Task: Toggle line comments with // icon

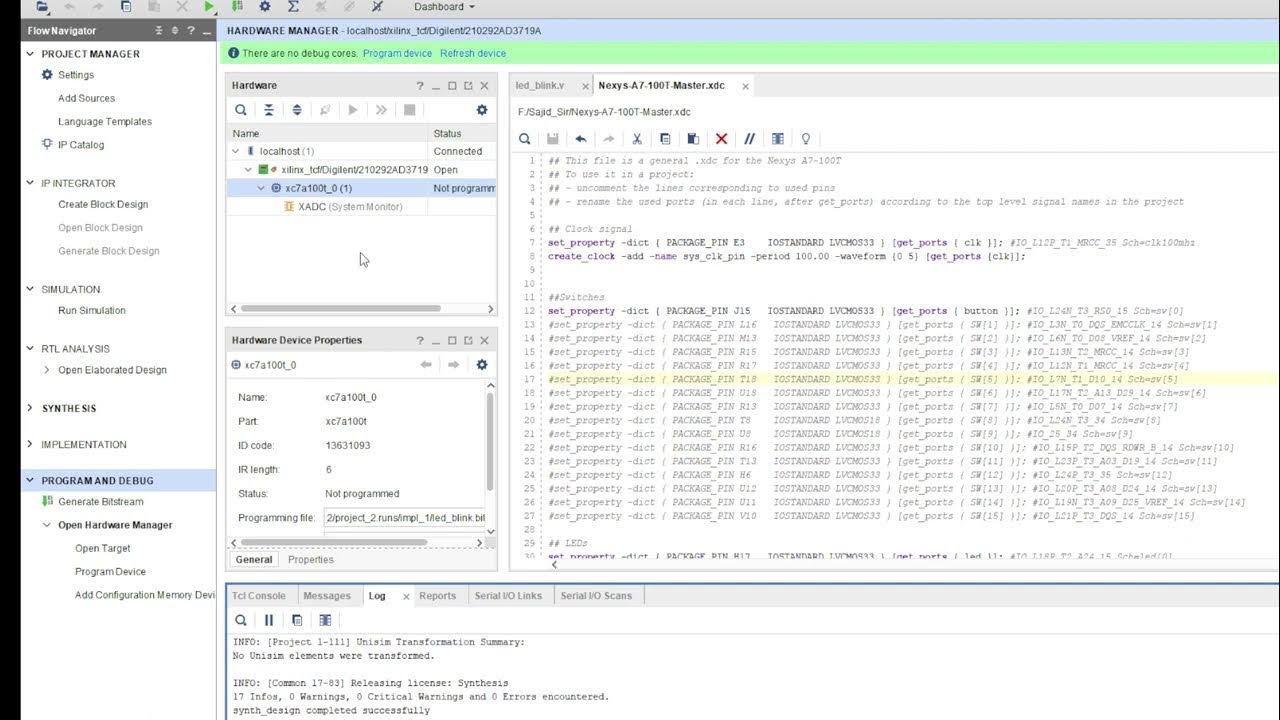Action: pyautogui.click(x=749, y=139)
